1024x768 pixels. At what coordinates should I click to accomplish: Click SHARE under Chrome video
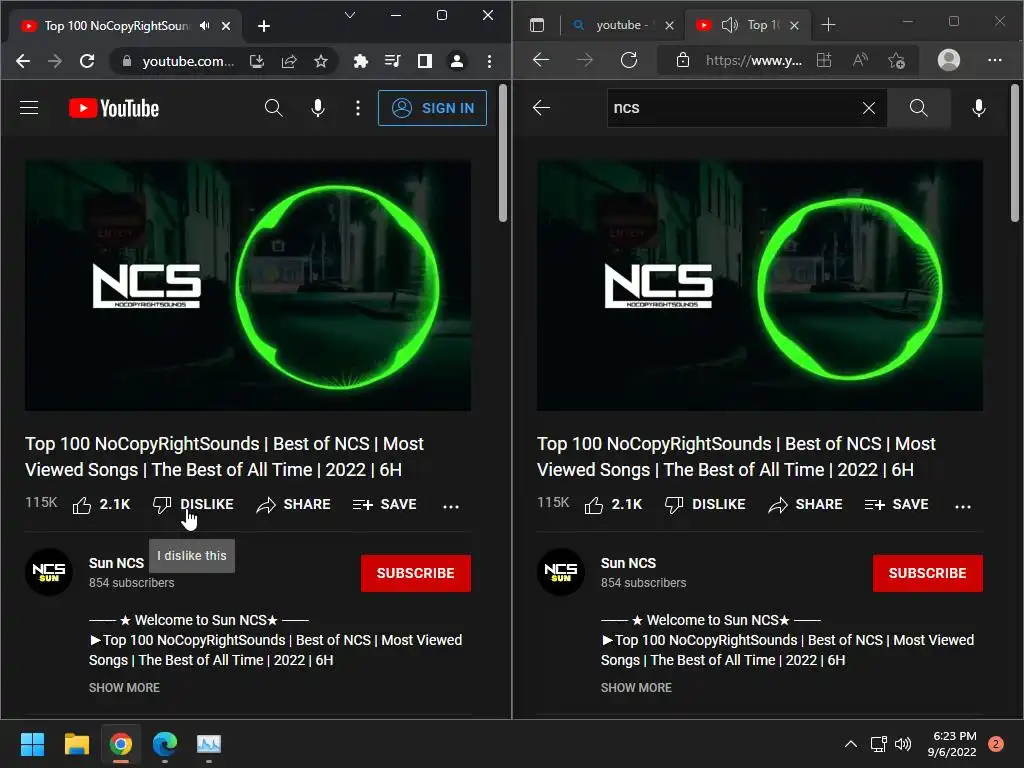(293, 505)
